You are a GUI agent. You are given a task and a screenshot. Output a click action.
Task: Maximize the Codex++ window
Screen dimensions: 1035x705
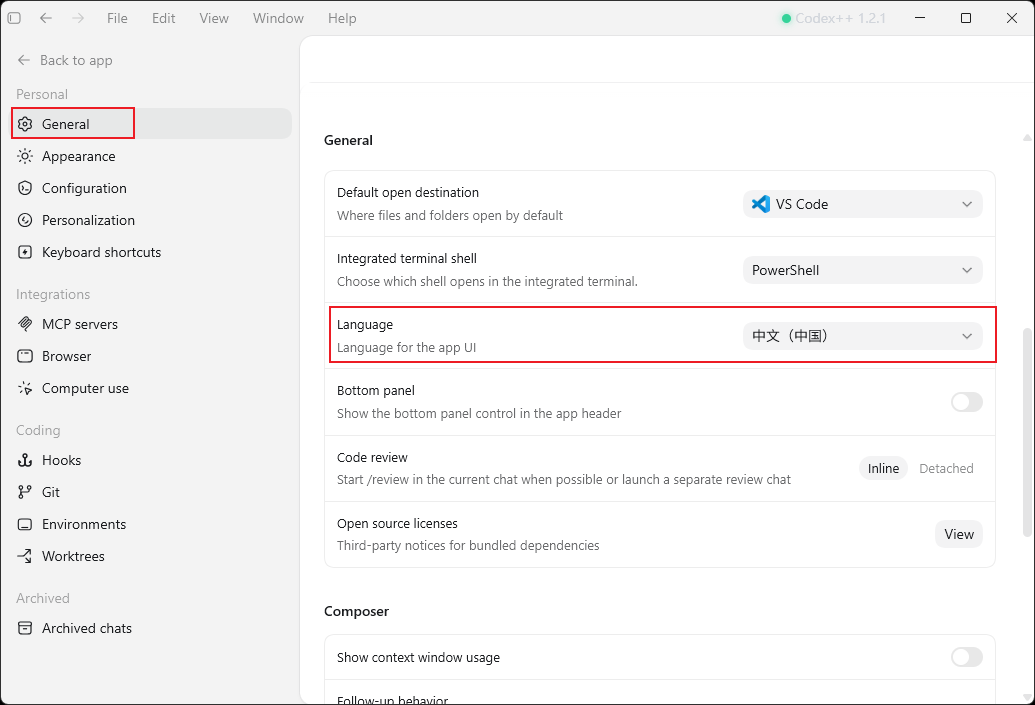(x=966, y=18)
